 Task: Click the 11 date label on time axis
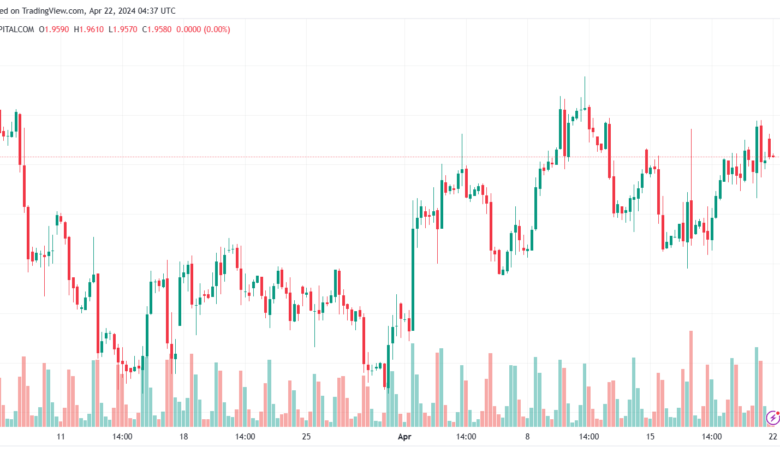(x=61, y=437)
